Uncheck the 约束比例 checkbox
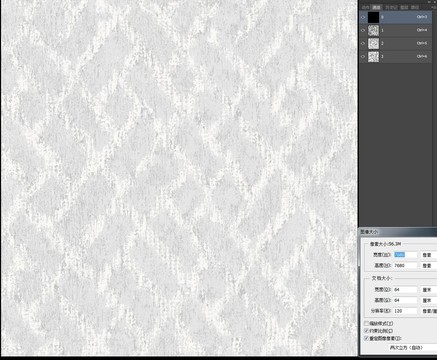This screenshot has height=360, width=437. pos(366,331)
